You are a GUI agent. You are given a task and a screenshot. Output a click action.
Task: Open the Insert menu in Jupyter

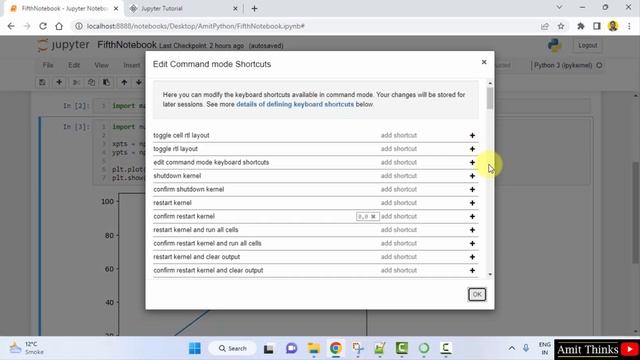(131, 65)
